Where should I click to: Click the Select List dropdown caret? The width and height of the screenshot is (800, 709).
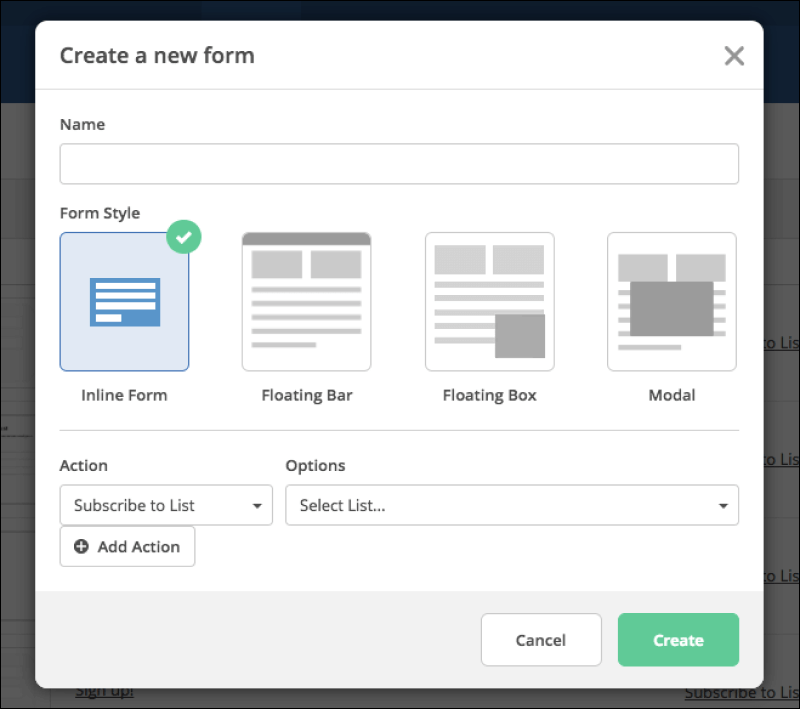[x=723, y=505]
